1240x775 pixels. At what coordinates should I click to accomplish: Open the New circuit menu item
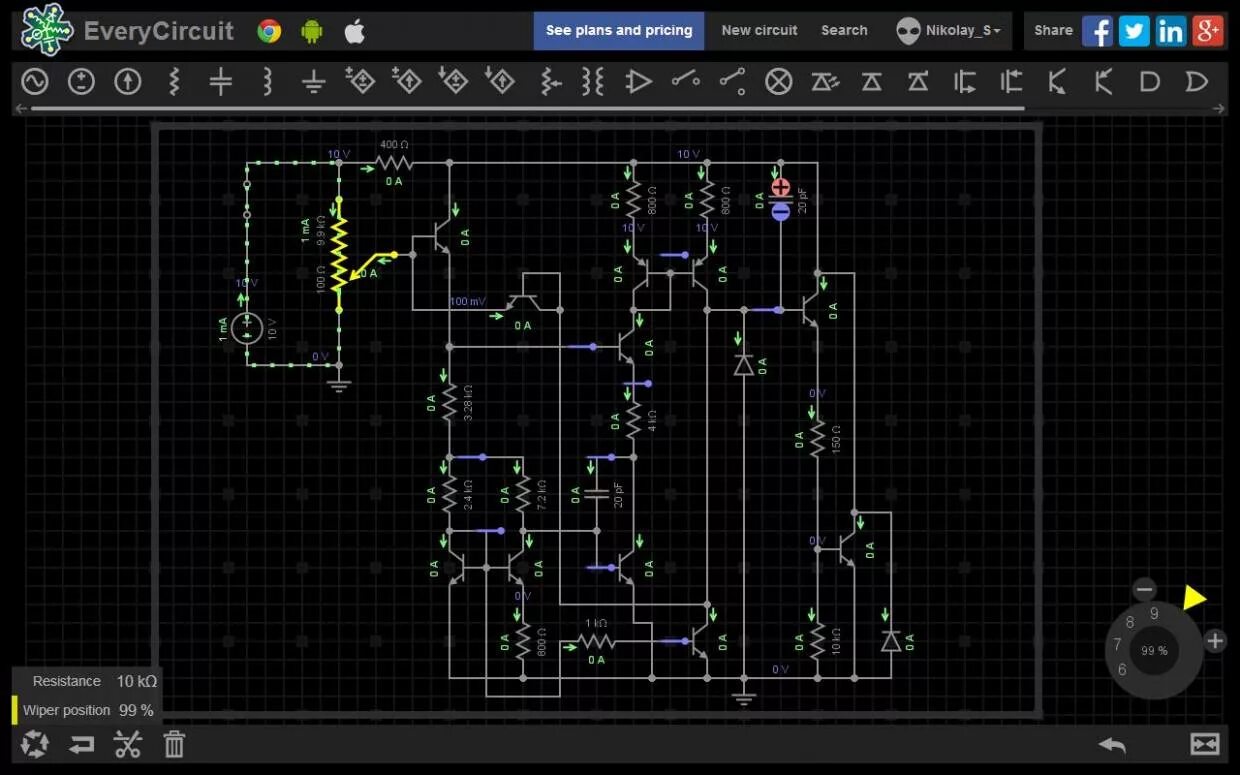759,30
